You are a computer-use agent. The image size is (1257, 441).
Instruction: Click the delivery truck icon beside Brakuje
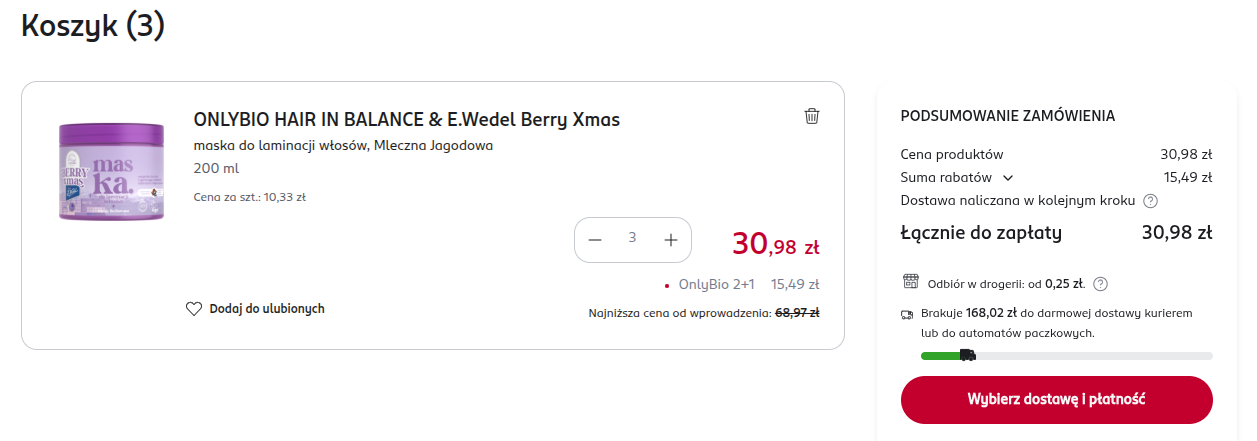point(907,314)
